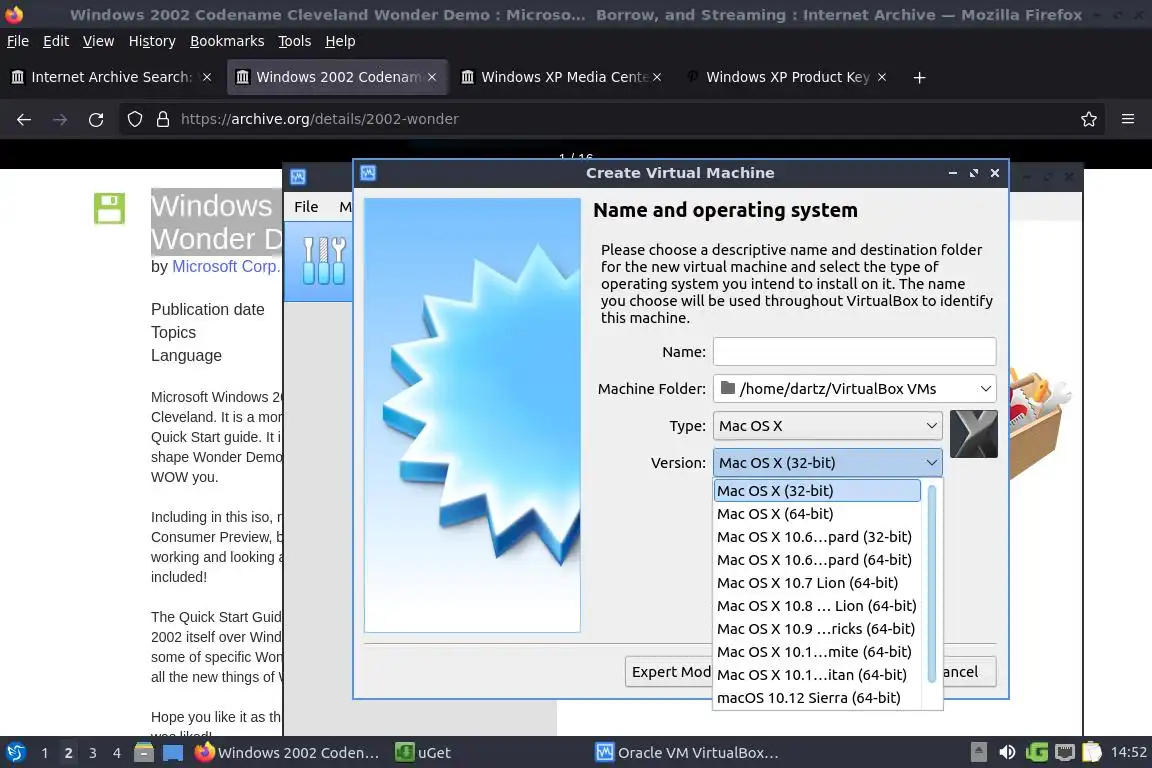Image resolution: width=1152 pixels, height=768 pixels.
Task: Open Firefox hamburger application menu
Action: 1128,119
